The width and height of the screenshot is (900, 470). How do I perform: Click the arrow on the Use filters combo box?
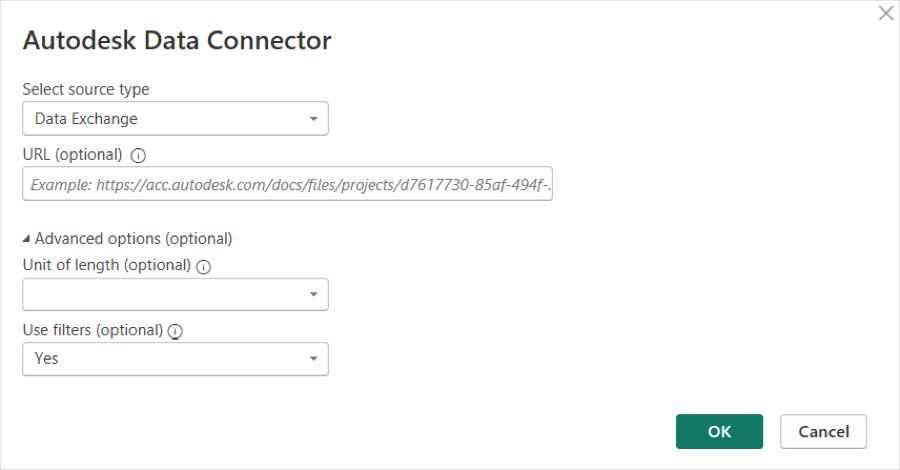point(313,358)
